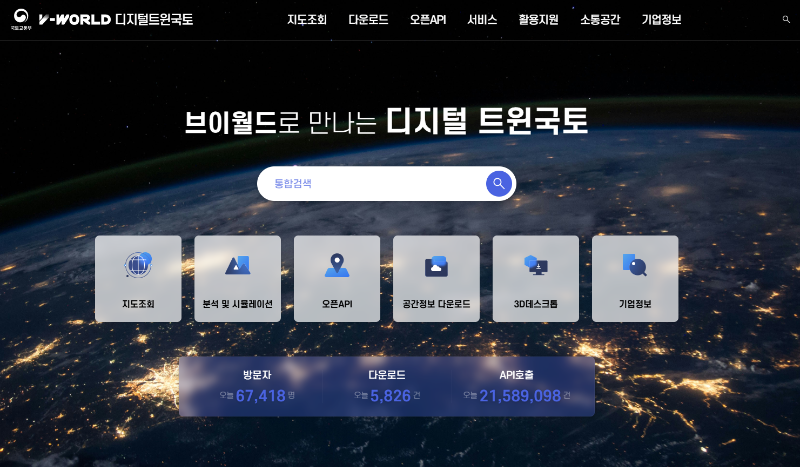Viewport: 800px width, 467px height.
Task: Open the 지도조회 globe card
Action: click(x=138, y=279)
